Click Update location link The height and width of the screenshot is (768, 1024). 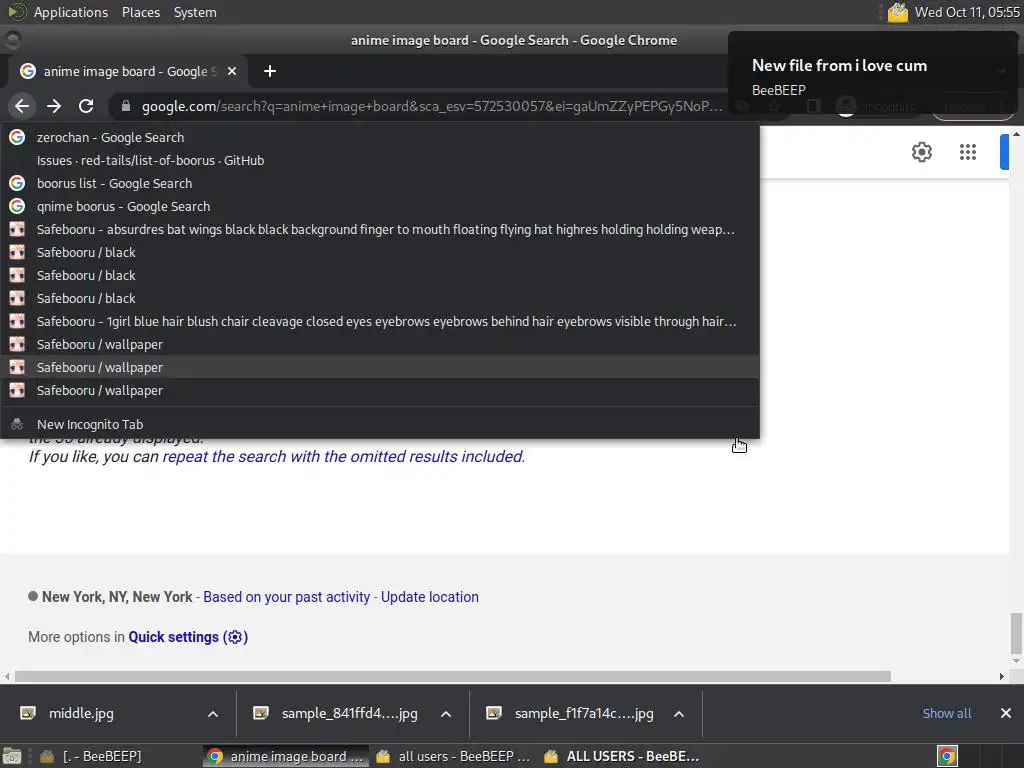click(430, 597)
